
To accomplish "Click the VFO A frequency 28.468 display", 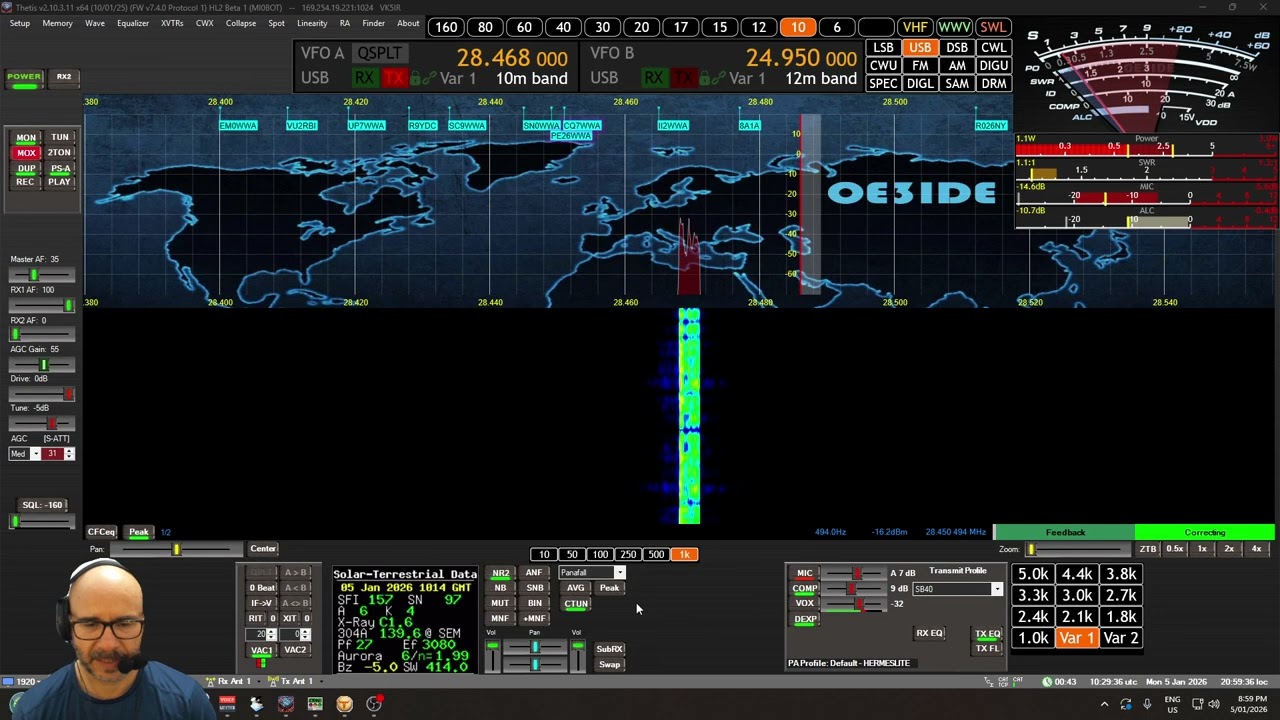I will [x=512, y=58].
